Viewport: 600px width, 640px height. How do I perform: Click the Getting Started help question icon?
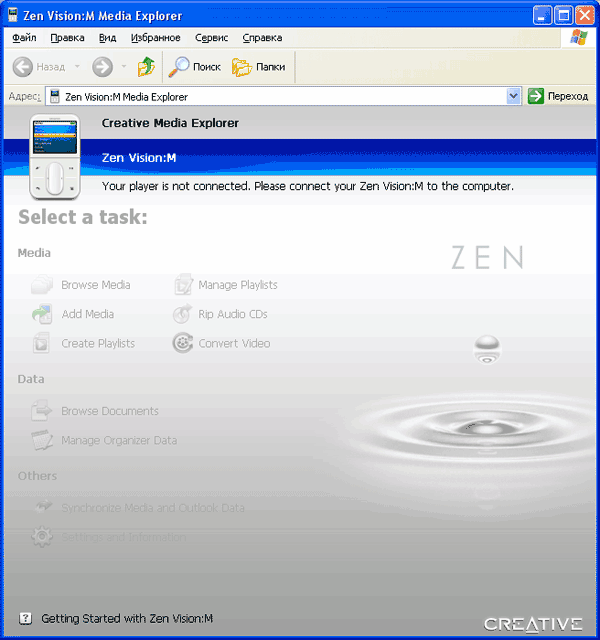(25, 618)
